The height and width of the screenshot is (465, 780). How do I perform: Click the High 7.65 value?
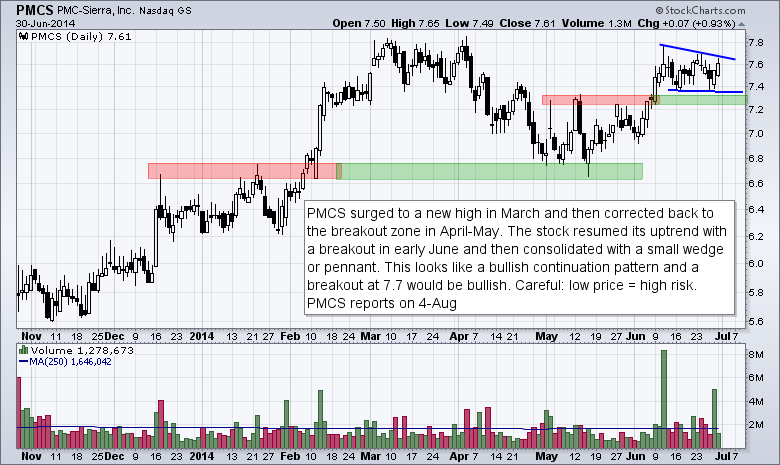click(415, 23)
